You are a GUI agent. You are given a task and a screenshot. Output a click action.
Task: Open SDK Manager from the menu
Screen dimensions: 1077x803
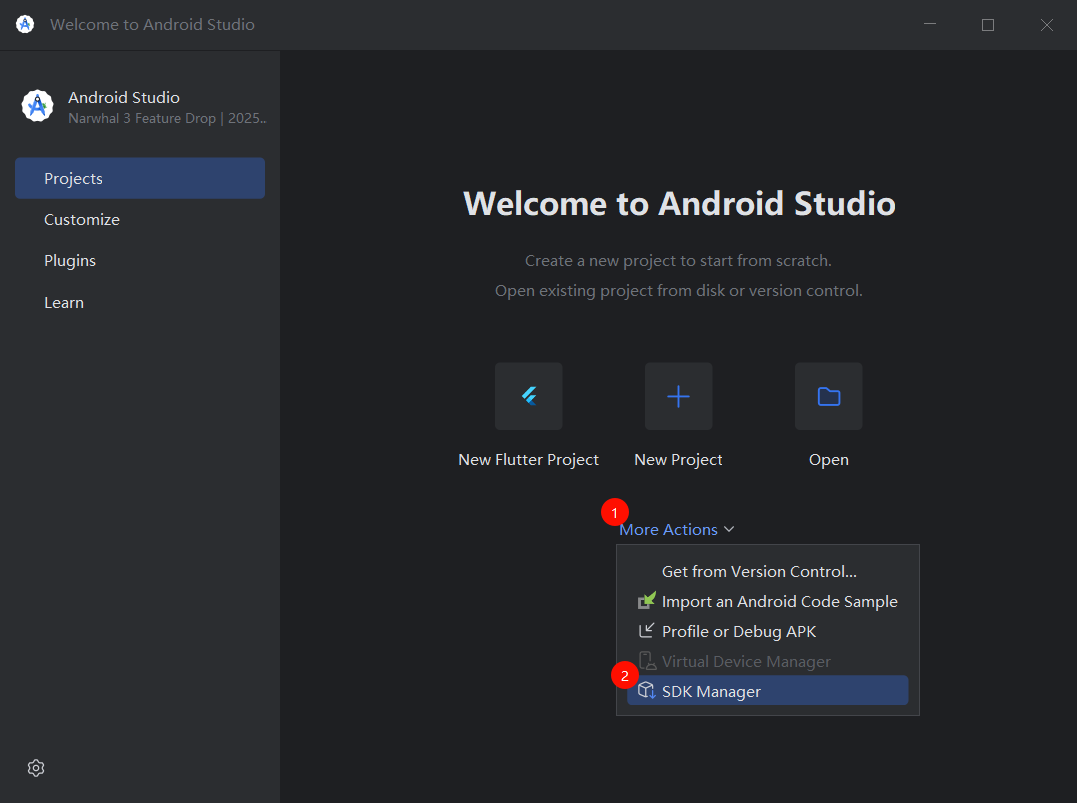(x=767, y=690)
